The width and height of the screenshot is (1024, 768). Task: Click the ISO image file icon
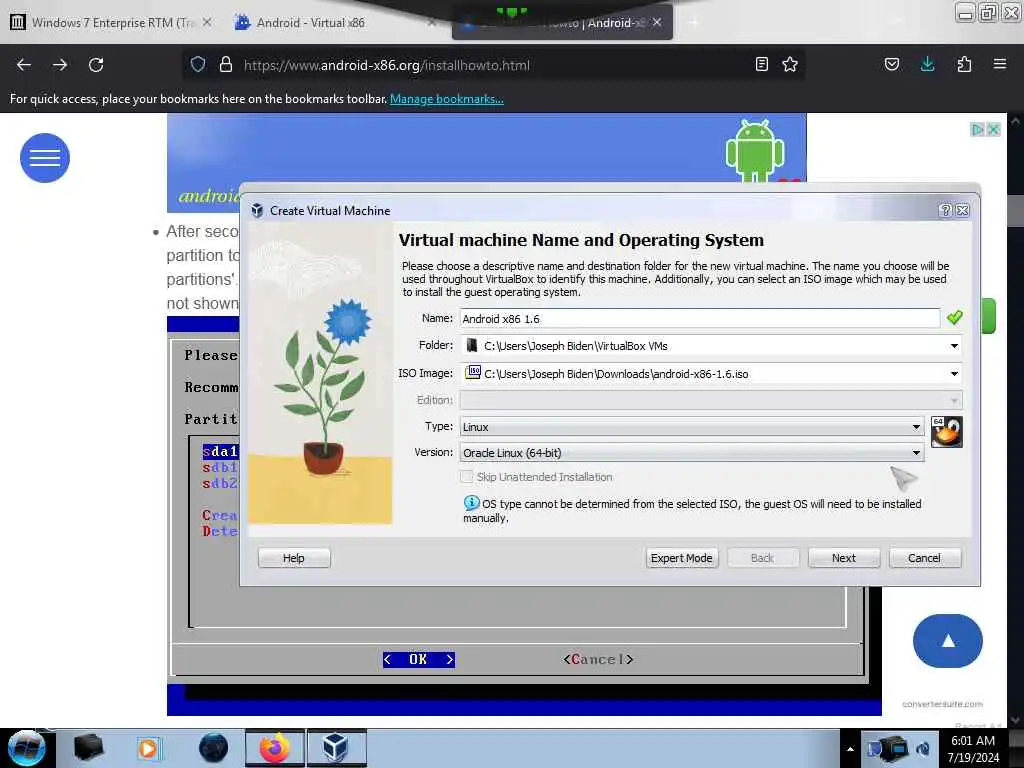pos(473,372)
